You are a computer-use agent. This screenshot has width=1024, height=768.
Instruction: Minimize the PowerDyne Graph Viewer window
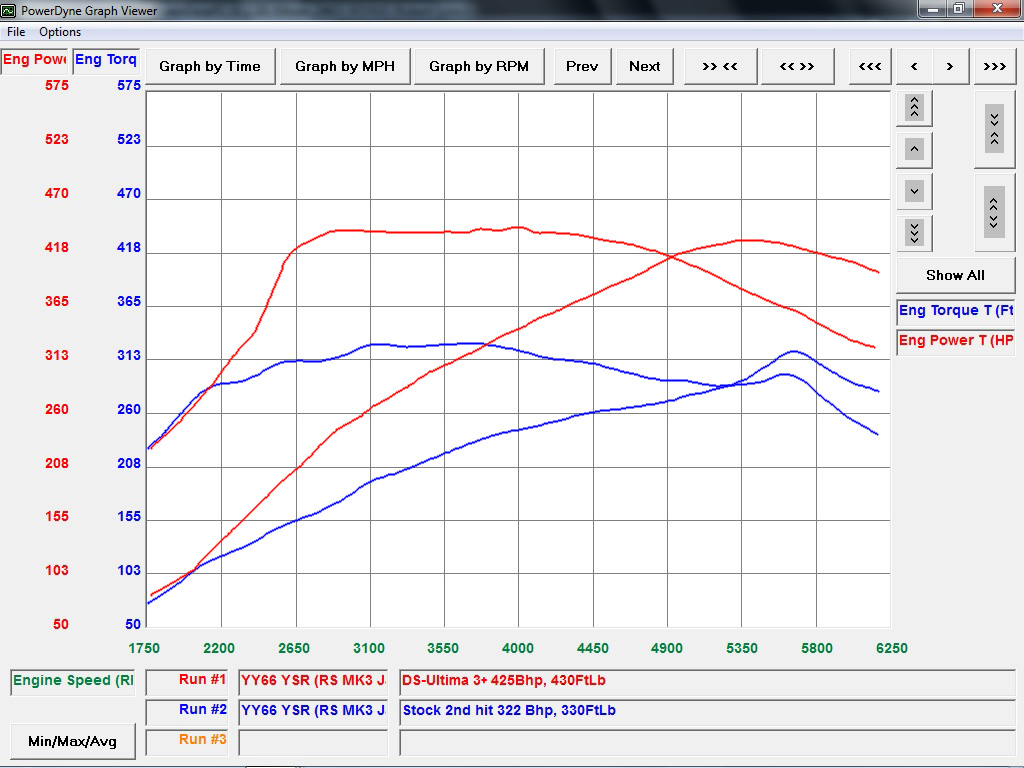pyautogui.click(x=933, y=8)
